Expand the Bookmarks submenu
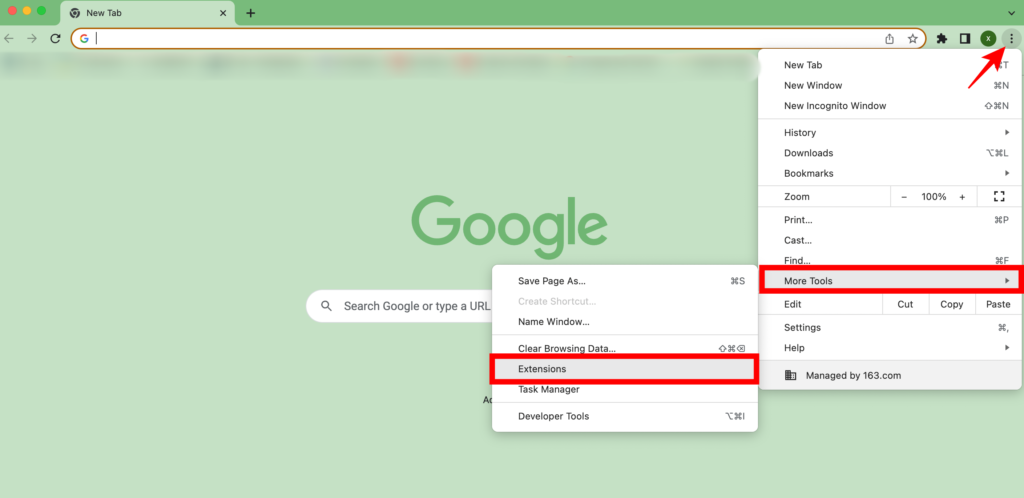This screenshot has width=1024, height=498. tap(890, 174)
